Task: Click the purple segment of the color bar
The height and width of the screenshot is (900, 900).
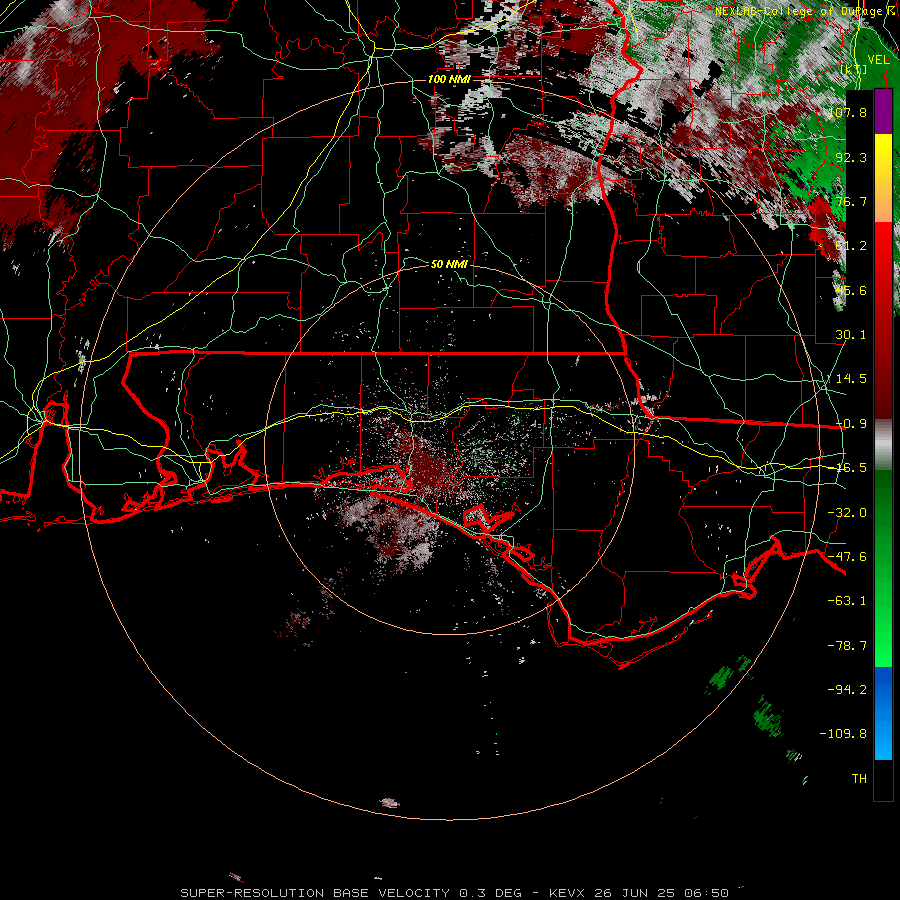Action: [883, 112]
